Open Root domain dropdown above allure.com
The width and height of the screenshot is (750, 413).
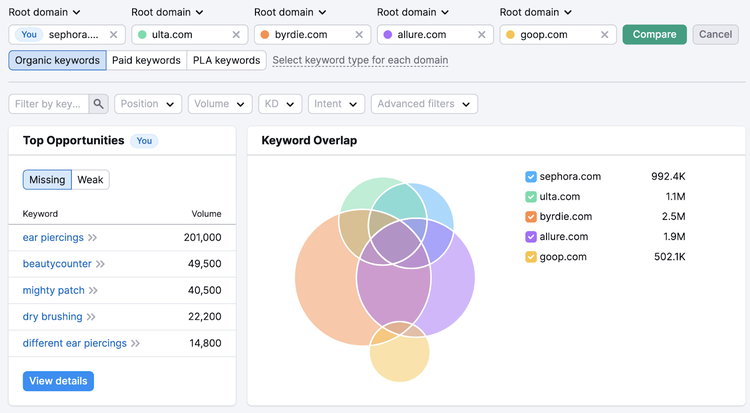pyautogui.click(x=413, y=12)
